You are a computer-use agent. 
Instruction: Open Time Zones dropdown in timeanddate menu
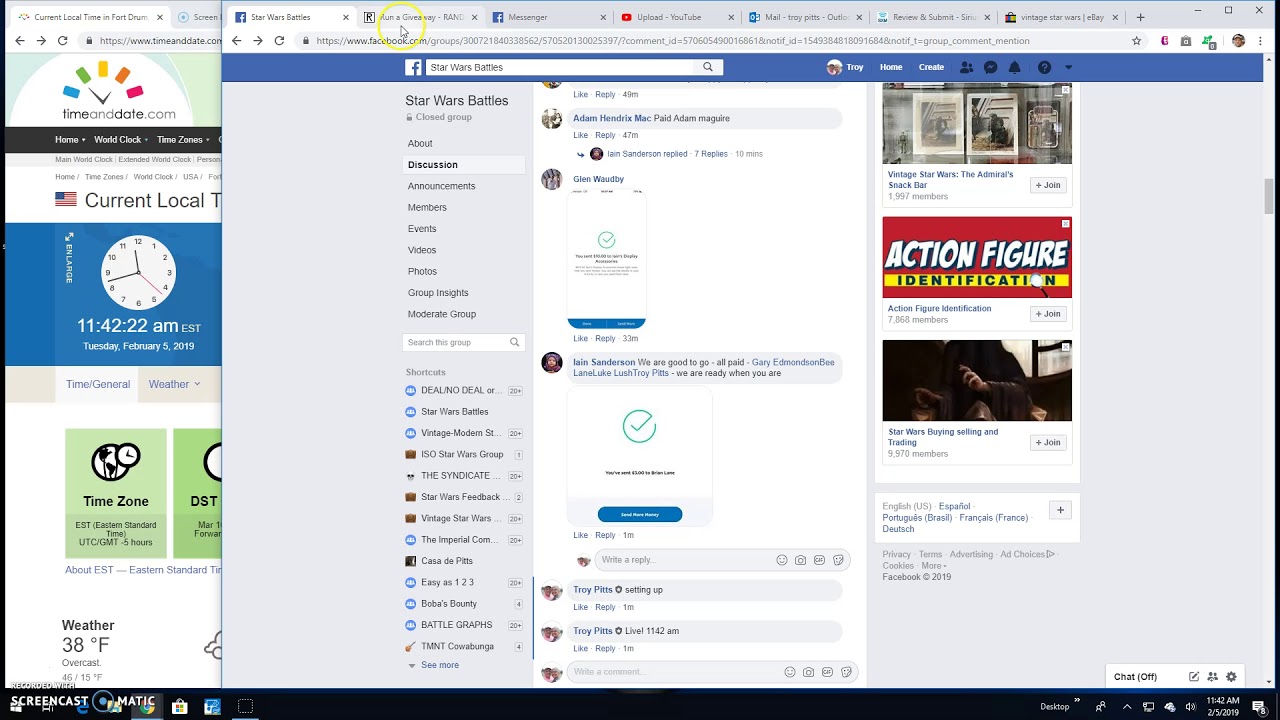[185, 140]
